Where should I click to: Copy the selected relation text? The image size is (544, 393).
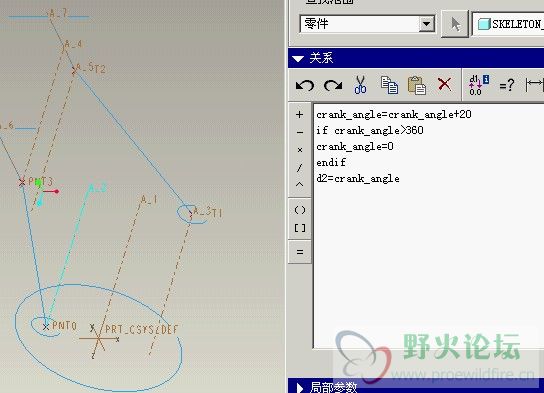pos(389,85)
